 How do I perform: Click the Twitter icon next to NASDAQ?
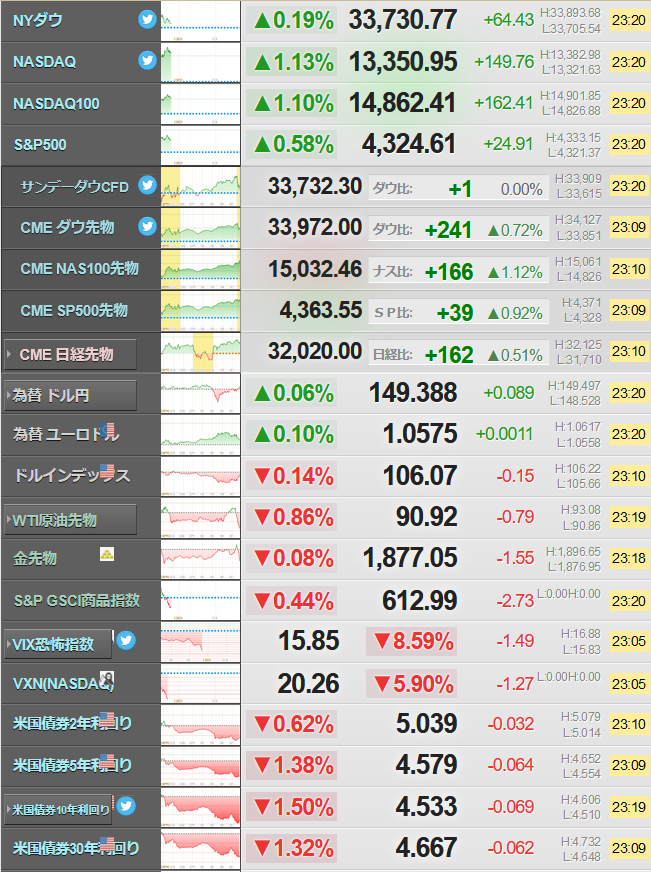tap(147, 60)
